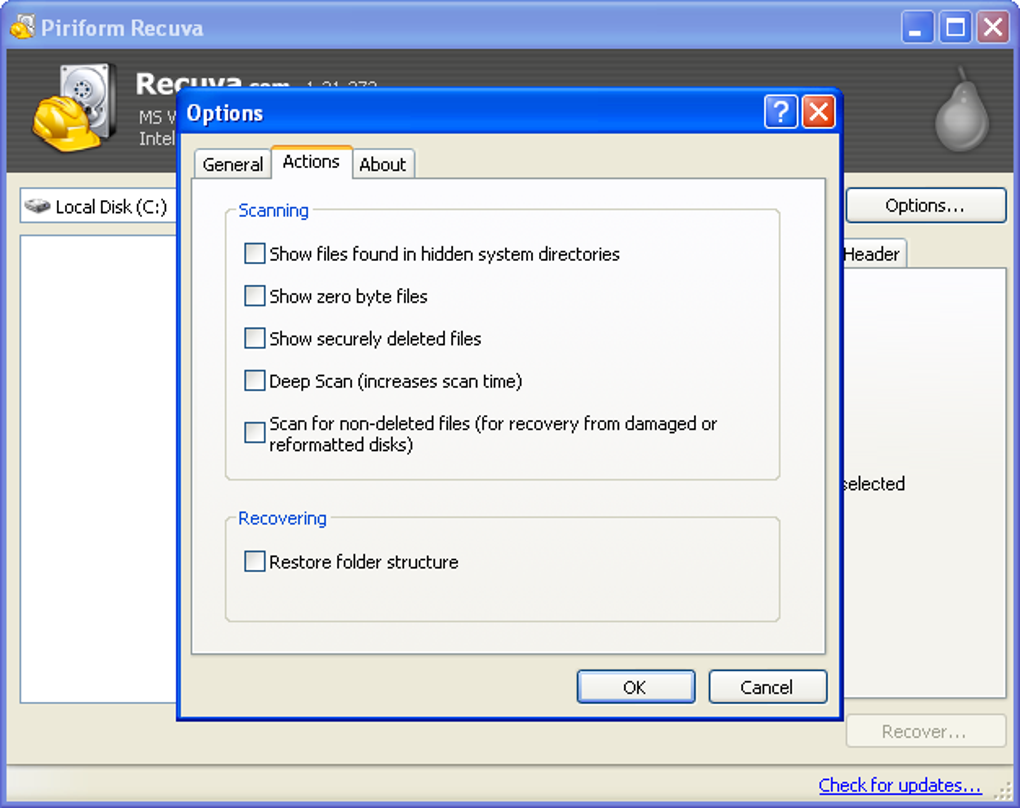The width and height of the screenshot is (1020, 808).
Task: Open the Options dialog help via question mark icon
Action: [780, 112]
